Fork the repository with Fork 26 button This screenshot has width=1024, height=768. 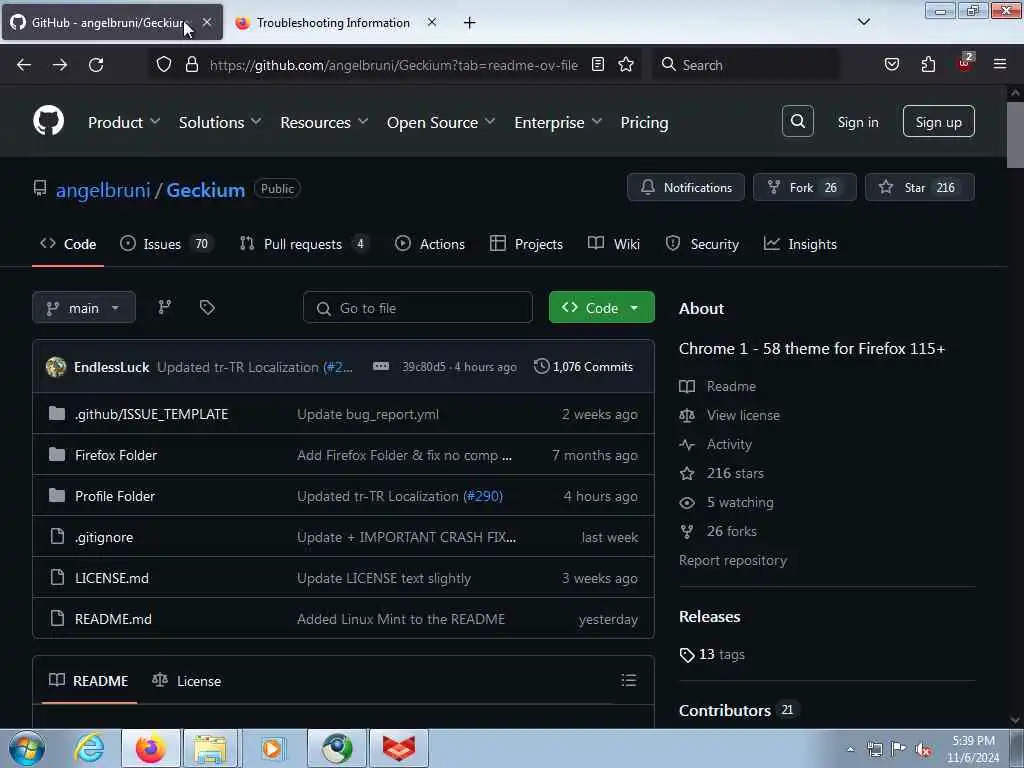[x=805, y=187]
